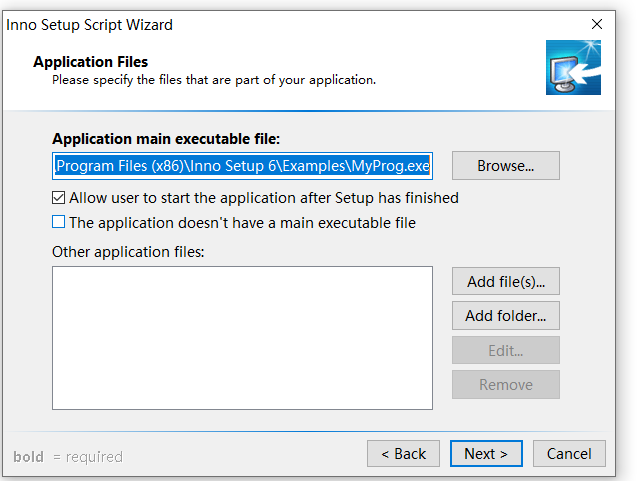This screenshot has width=642, height=481.
Task: Cancel the script wizard
Action: (x=569, y=454)
